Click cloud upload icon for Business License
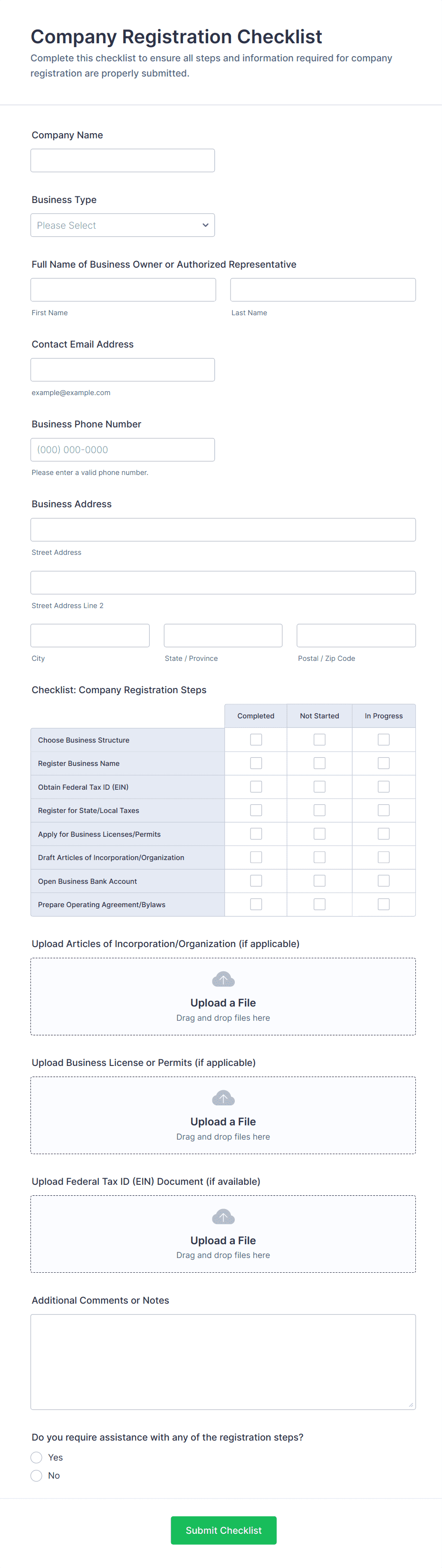The image size is (442, 1568). 223,1098
